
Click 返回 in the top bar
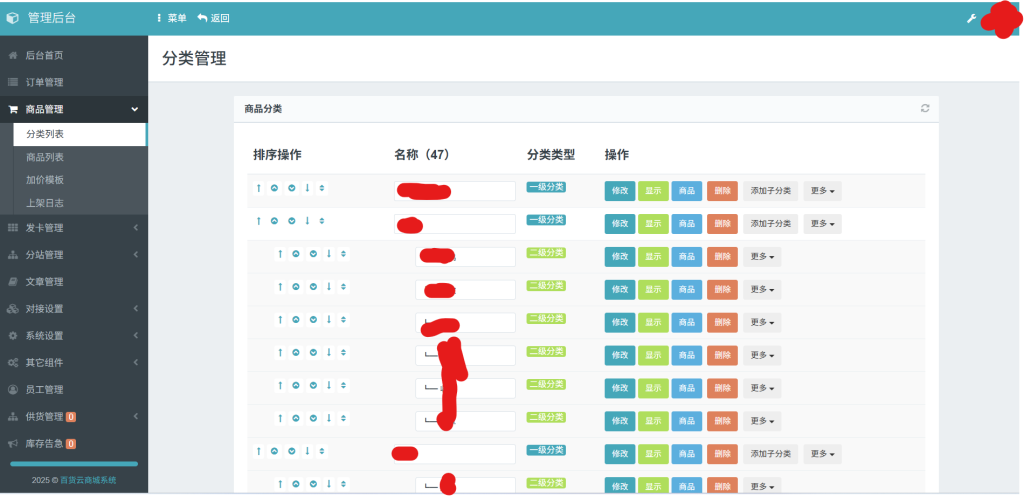tap(214, 18)
